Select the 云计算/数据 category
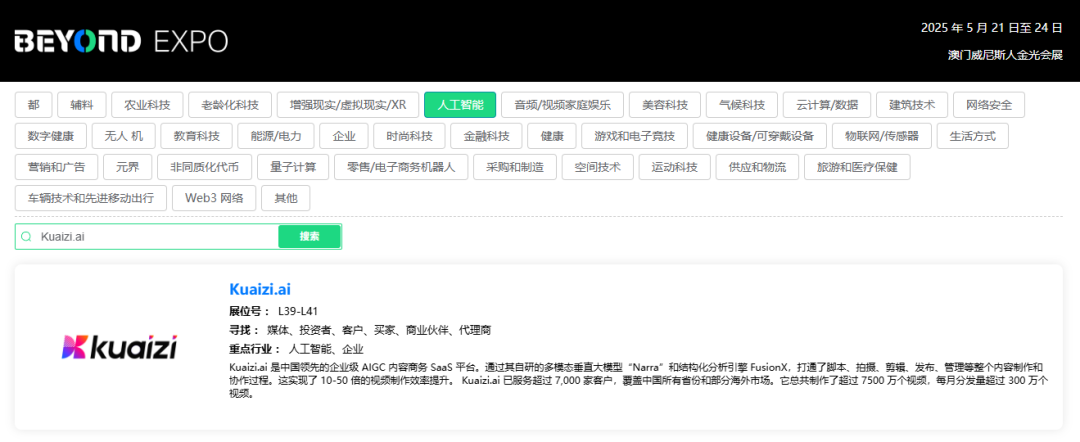This screenshot has width=1080, height=442. (827, 105)
